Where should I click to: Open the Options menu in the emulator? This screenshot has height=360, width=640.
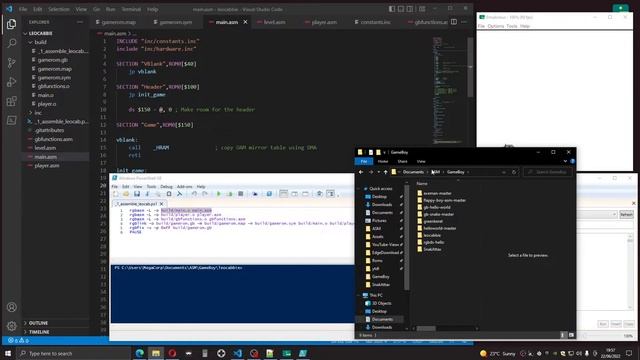pyautogui.click(x=496, y=26)
